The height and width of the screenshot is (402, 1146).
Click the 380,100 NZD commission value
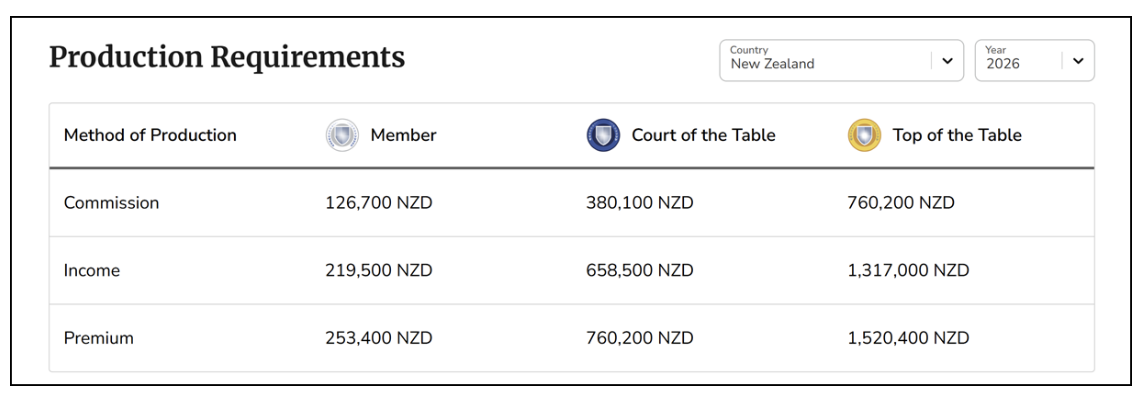(x=639, y=203)
